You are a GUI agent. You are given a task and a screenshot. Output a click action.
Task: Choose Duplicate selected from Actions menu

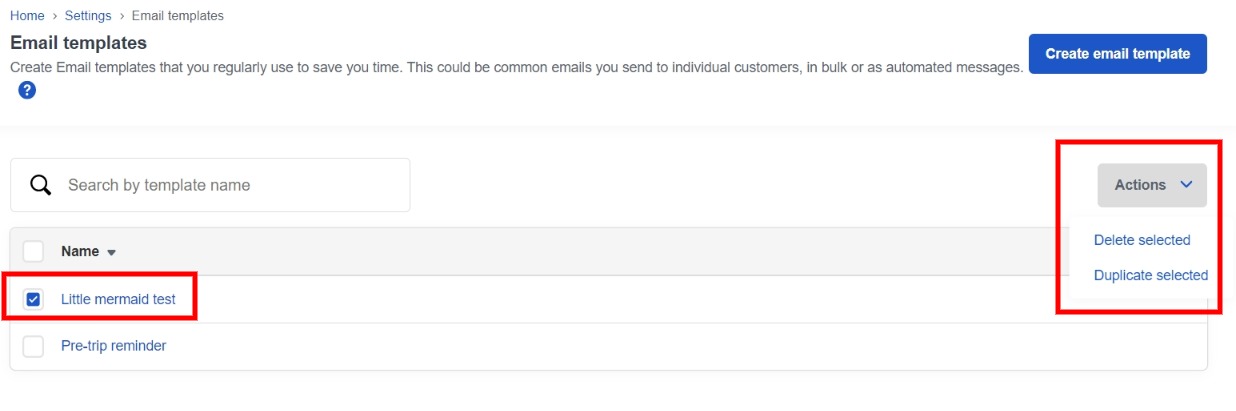(x=1151, y=275)
